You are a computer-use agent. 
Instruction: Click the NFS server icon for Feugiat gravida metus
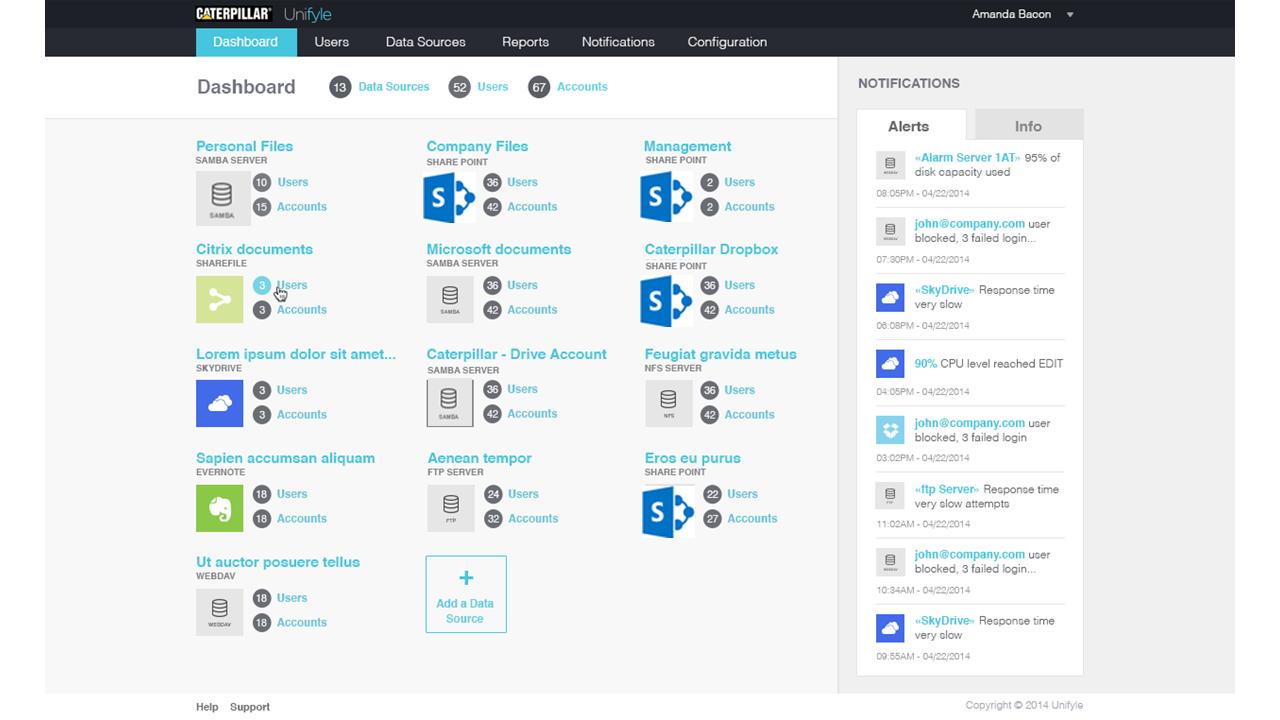667,402
